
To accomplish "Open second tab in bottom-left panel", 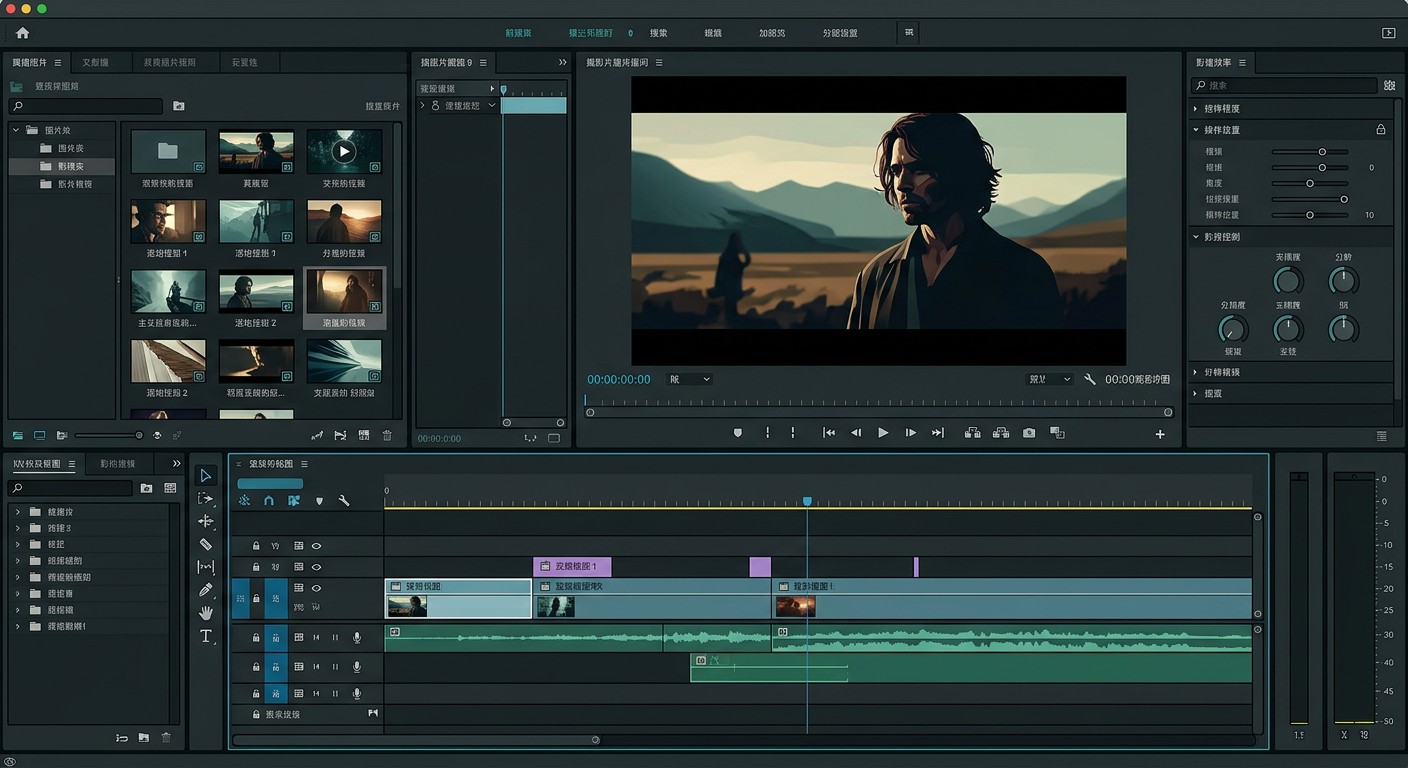I will [118, 464].
